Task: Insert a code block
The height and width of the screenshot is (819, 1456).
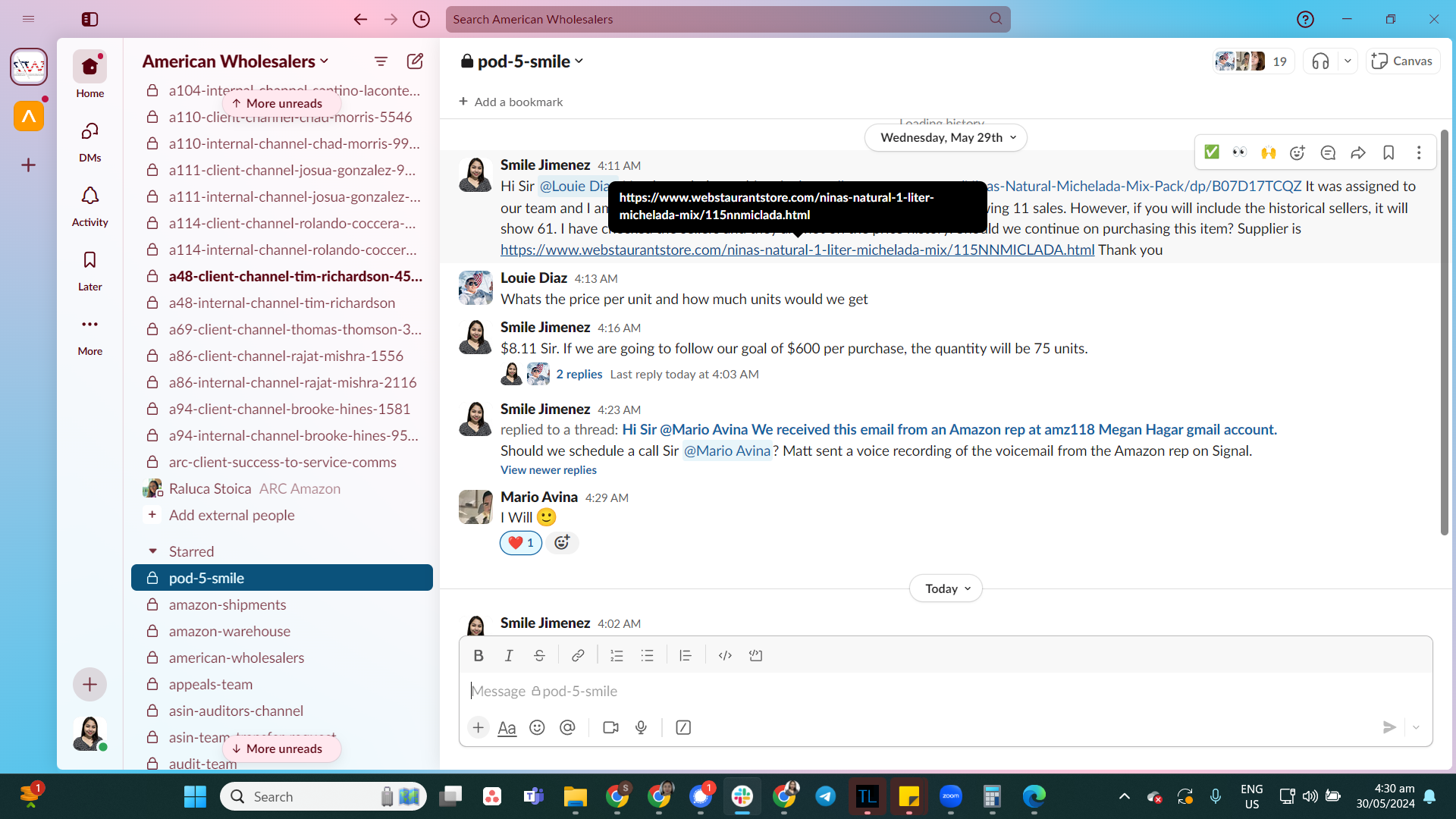Action: (755, 656)
